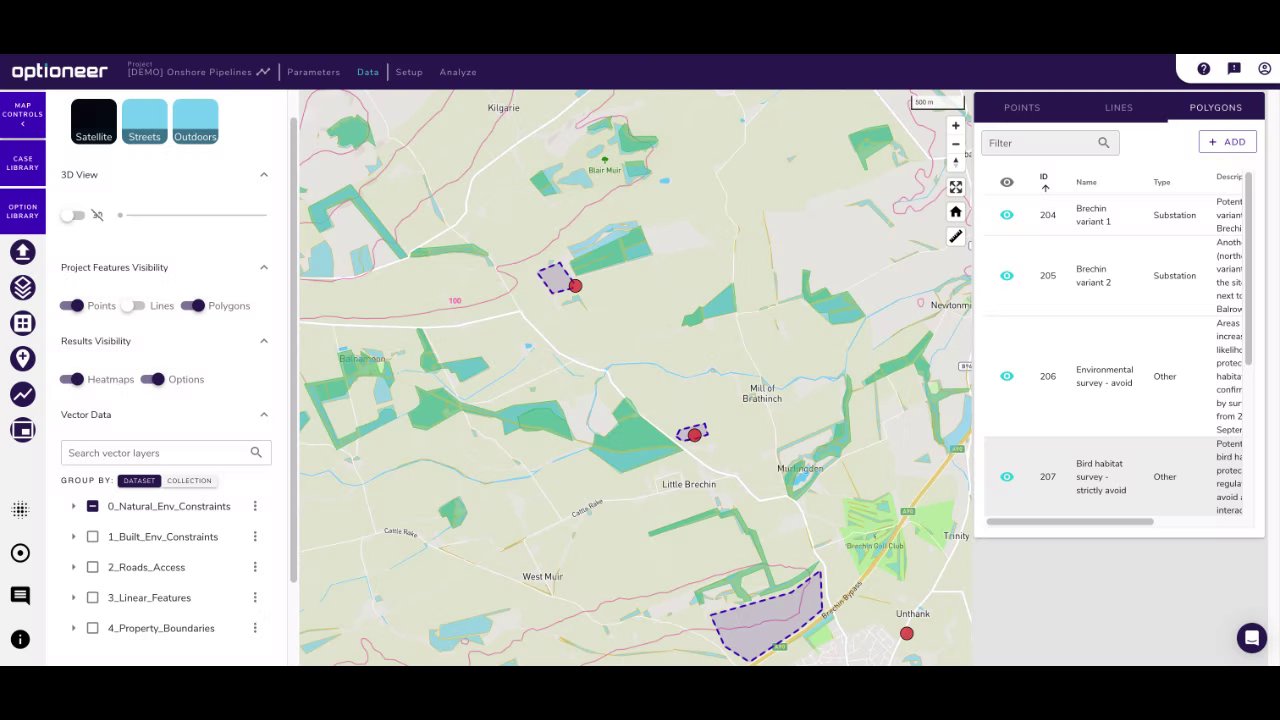Toggle Points visibility switch
This screenshot has width=1280, height=720.
[72, 306]
